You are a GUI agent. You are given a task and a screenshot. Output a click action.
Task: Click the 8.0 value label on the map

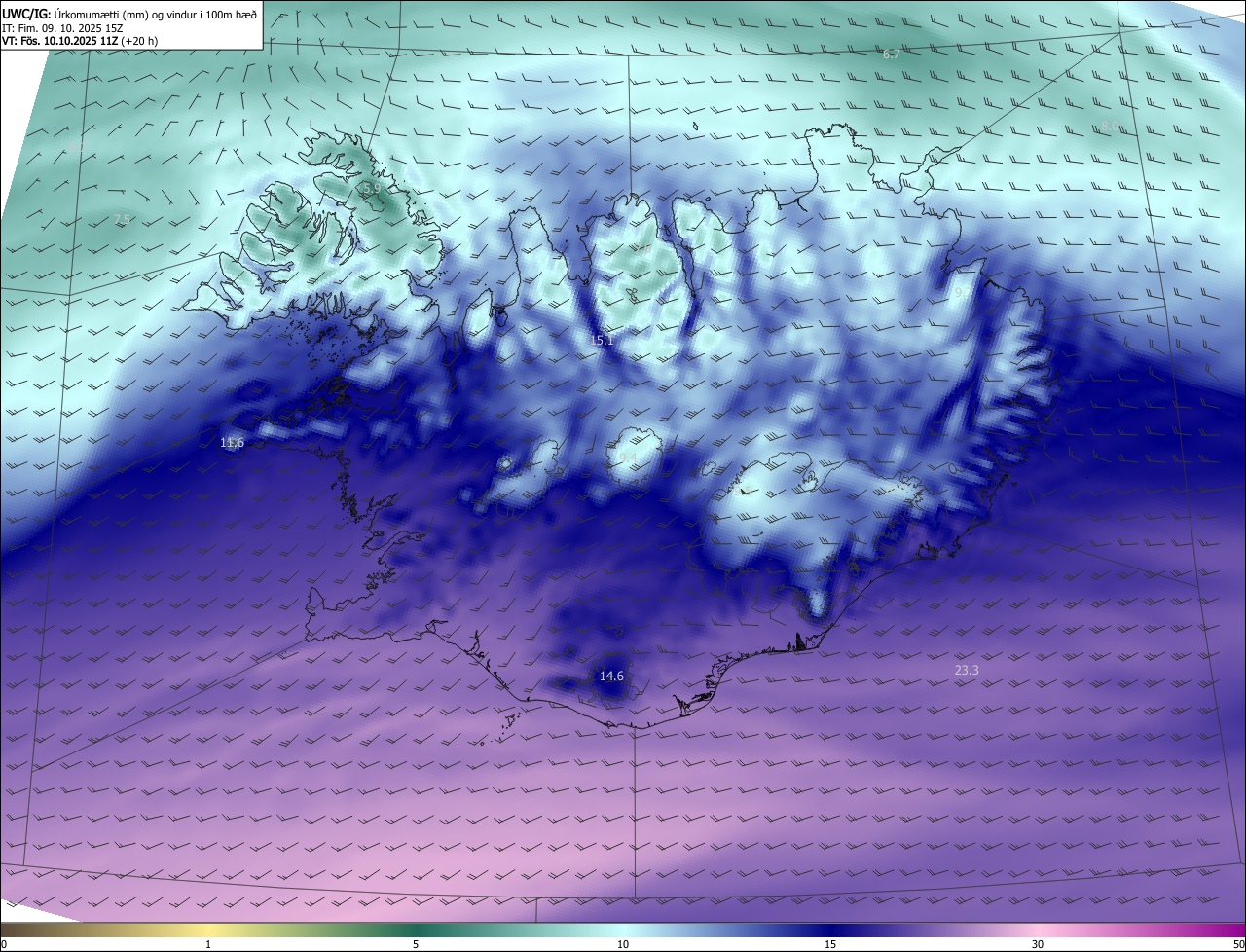click(1109, 127)
